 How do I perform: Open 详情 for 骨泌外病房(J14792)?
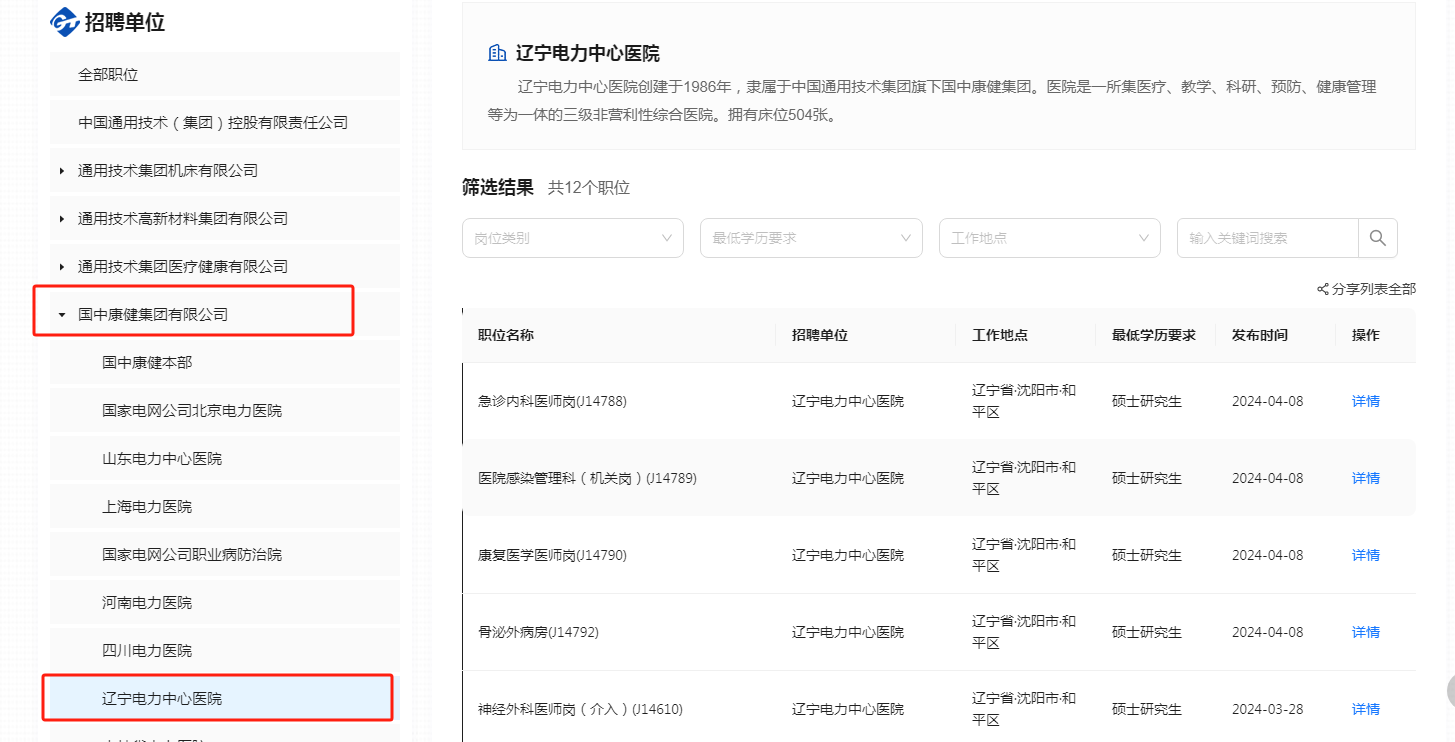click(1365, 632)
